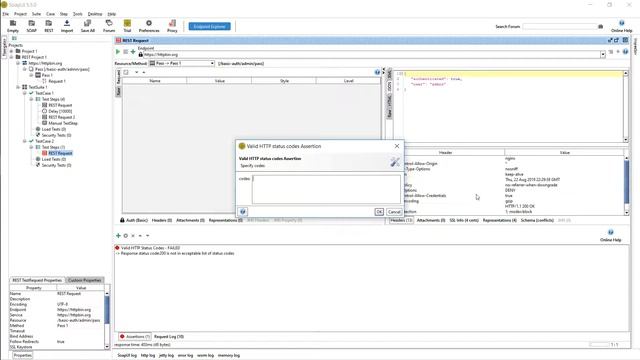
Task: Click the grid icon above Projects tree
Action: (14, 38)
